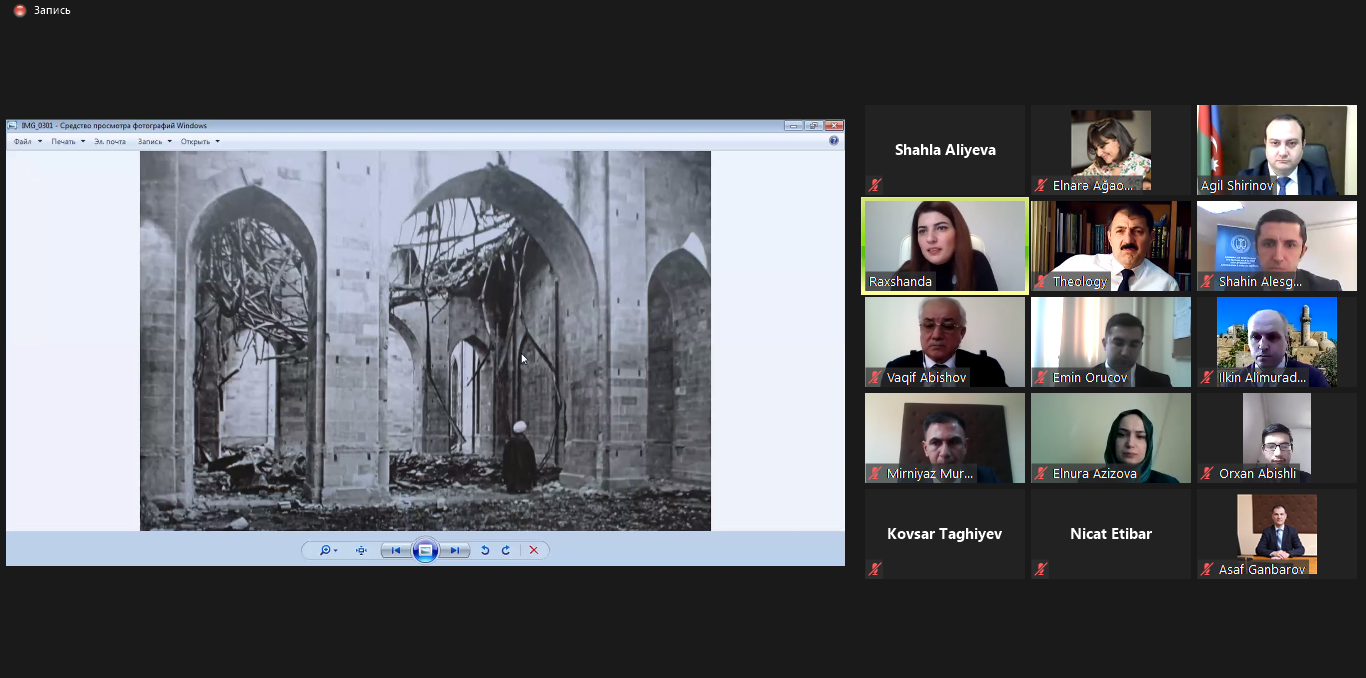Rotate the photo counterclockwise

tap(485, 550)
